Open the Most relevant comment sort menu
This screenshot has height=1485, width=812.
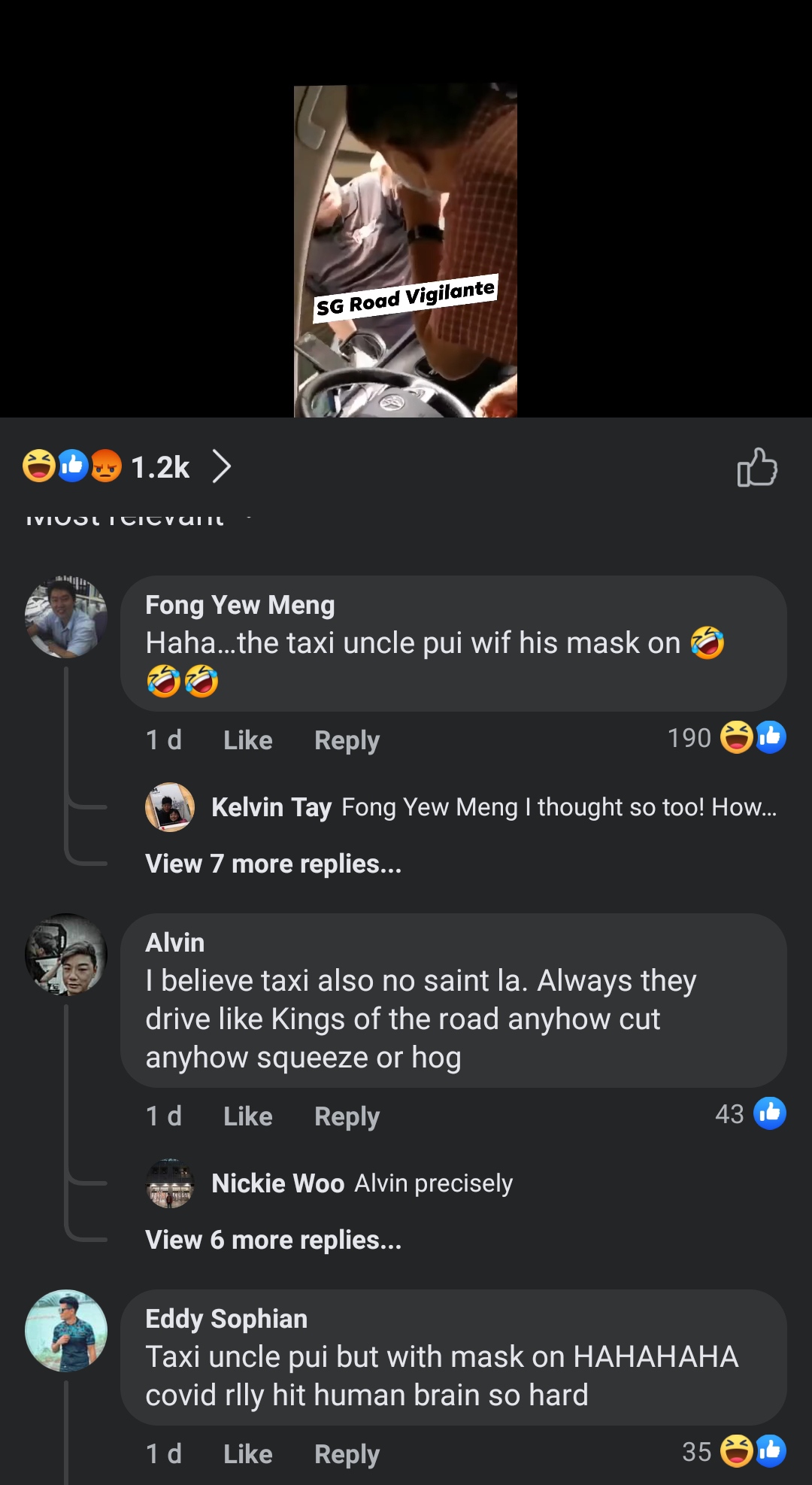[x=135, y=518]
